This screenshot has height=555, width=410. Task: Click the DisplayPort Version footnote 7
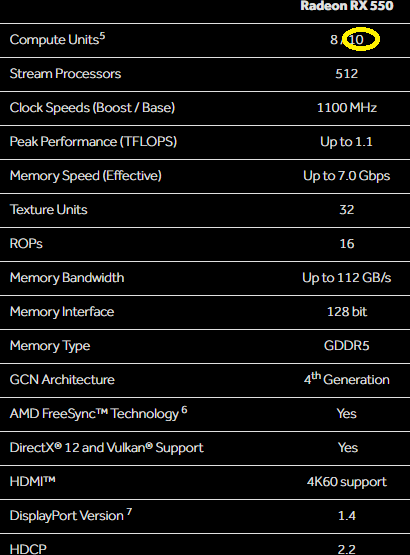(129, 511)
